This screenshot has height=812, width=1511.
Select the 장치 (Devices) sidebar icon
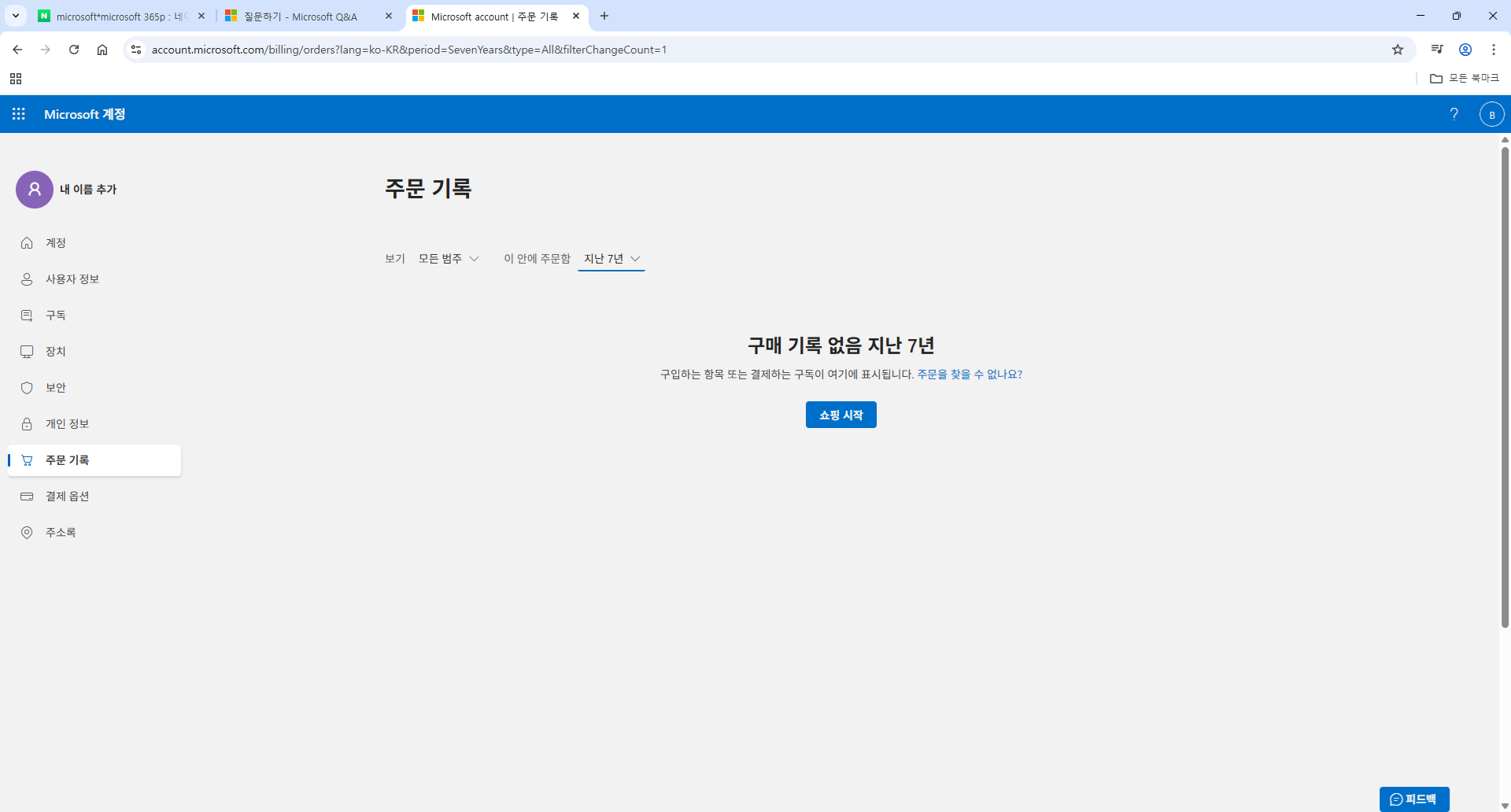point(28,351)
